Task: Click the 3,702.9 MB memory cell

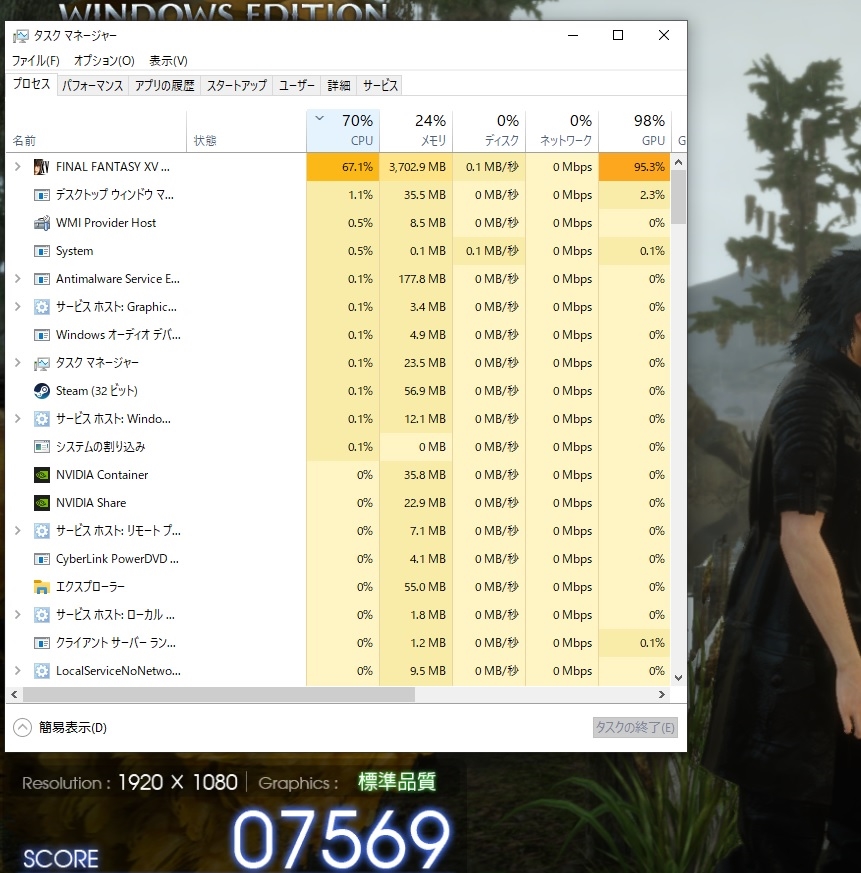Action: click(x=416, y=167)
